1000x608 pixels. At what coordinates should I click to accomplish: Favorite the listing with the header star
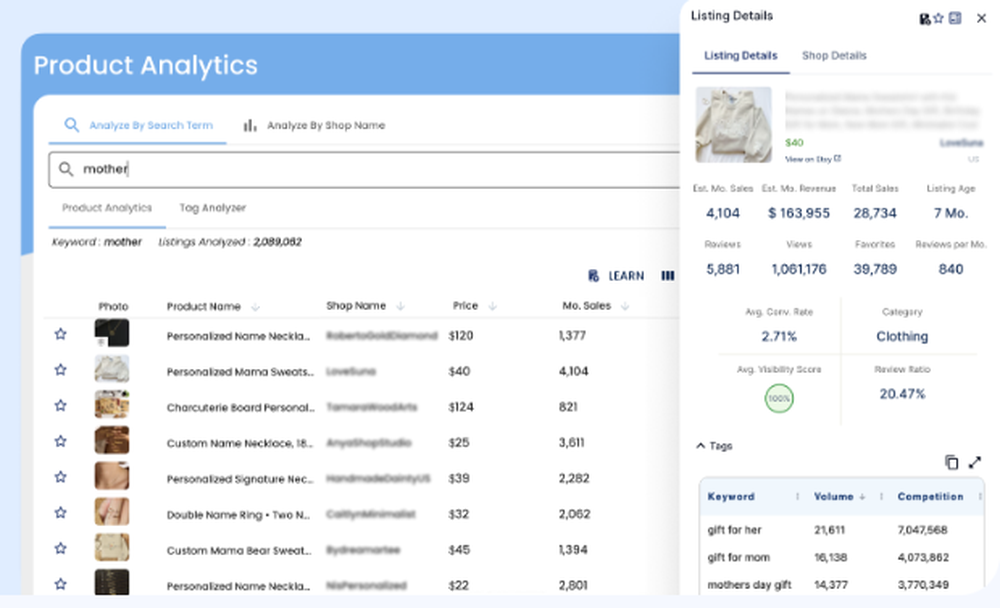(938, 19)
